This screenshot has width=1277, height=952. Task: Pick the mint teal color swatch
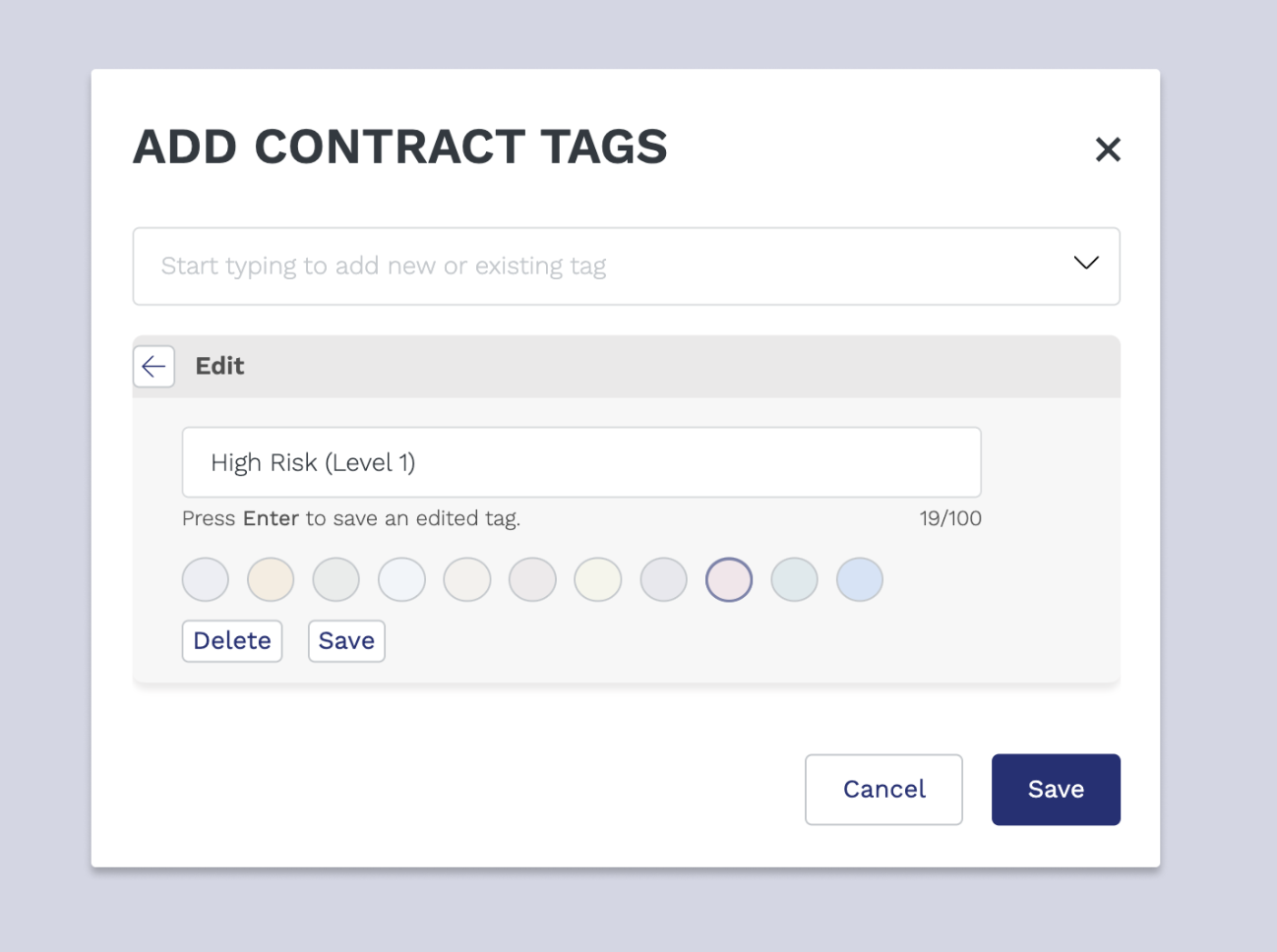click(x=794, y=579)
